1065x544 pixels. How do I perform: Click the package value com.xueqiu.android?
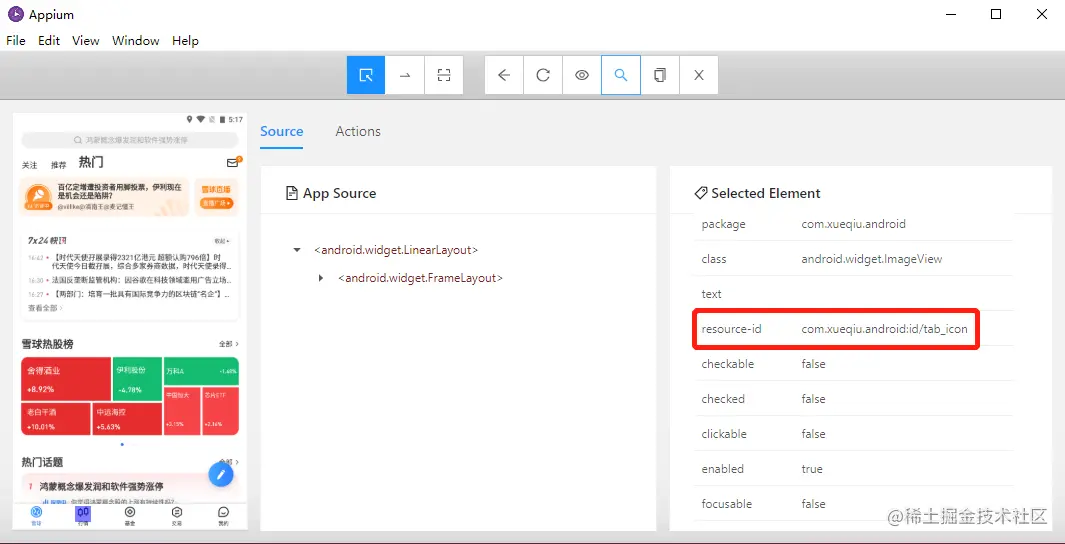pos(853,224)
